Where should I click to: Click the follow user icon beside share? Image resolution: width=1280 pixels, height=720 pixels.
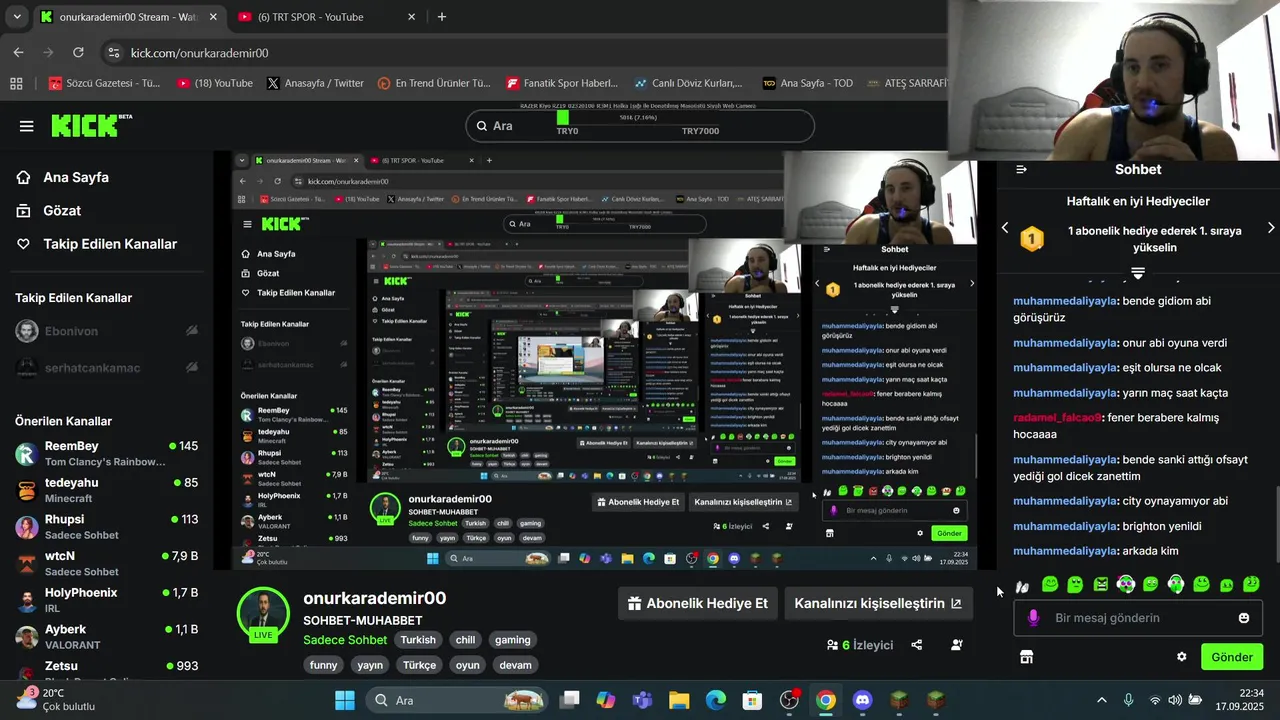[957, 645]
